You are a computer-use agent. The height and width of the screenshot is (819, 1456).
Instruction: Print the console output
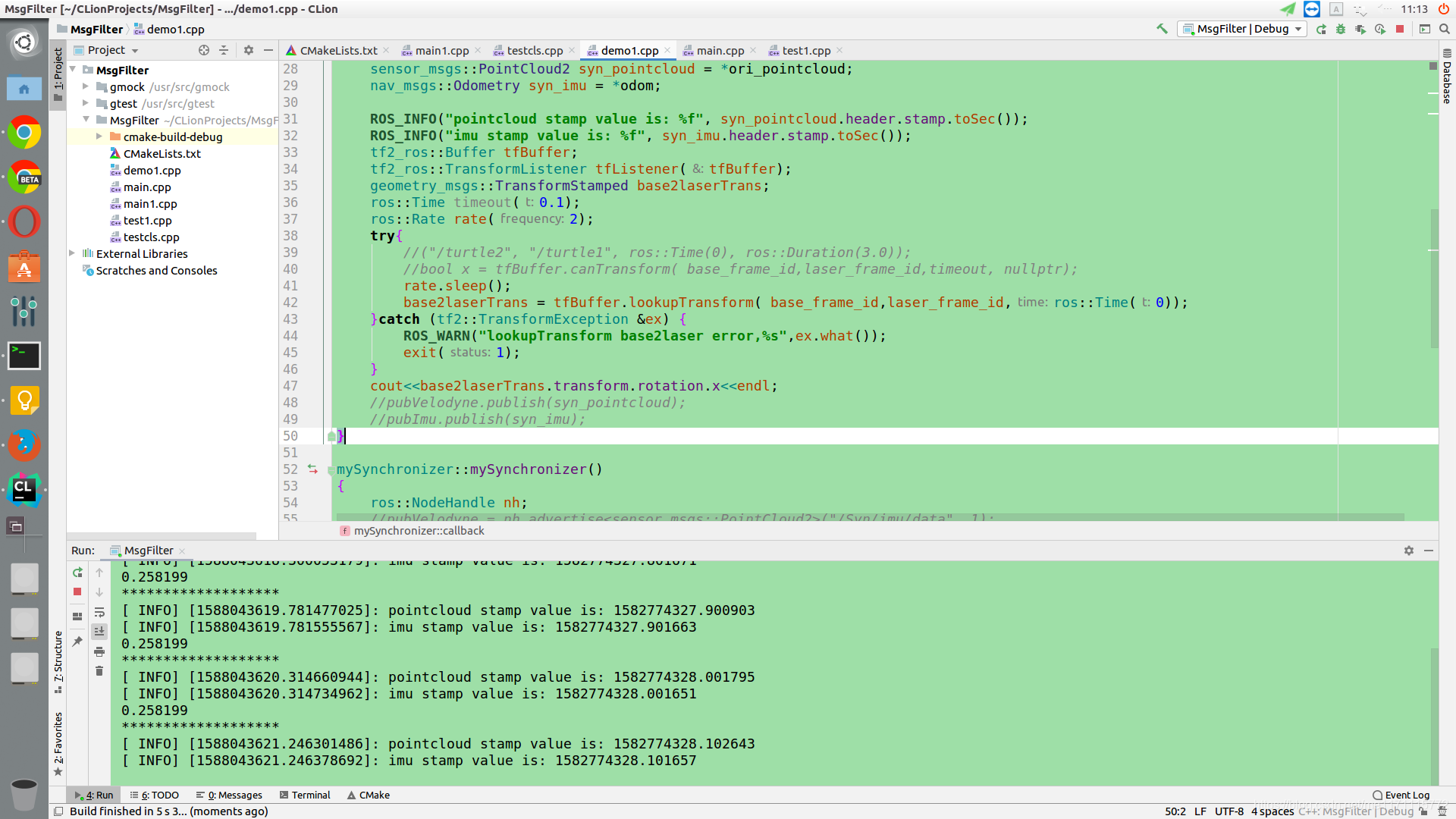99,651
